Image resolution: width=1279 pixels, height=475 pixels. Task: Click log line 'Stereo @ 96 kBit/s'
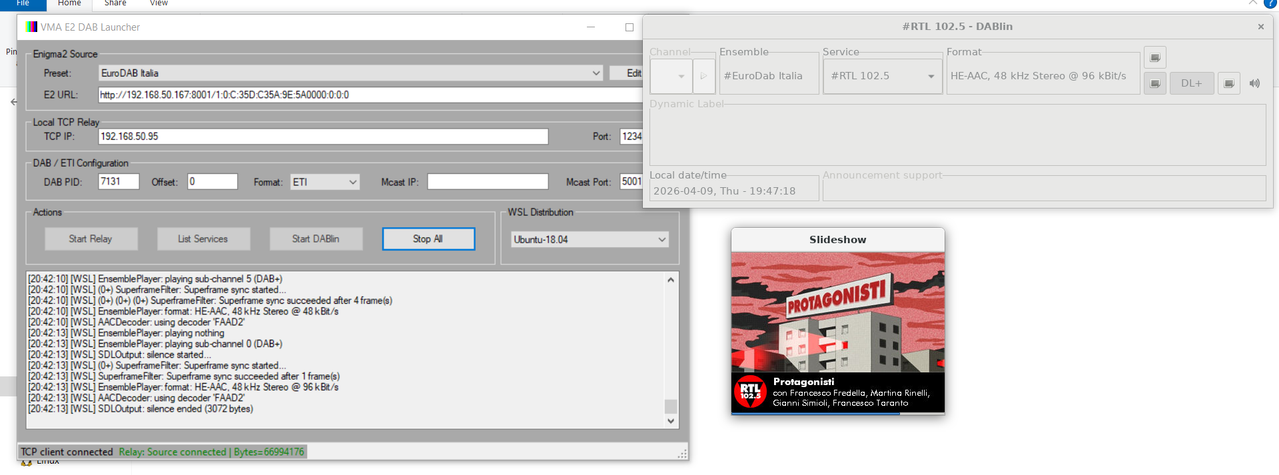(x=183, y=387)
